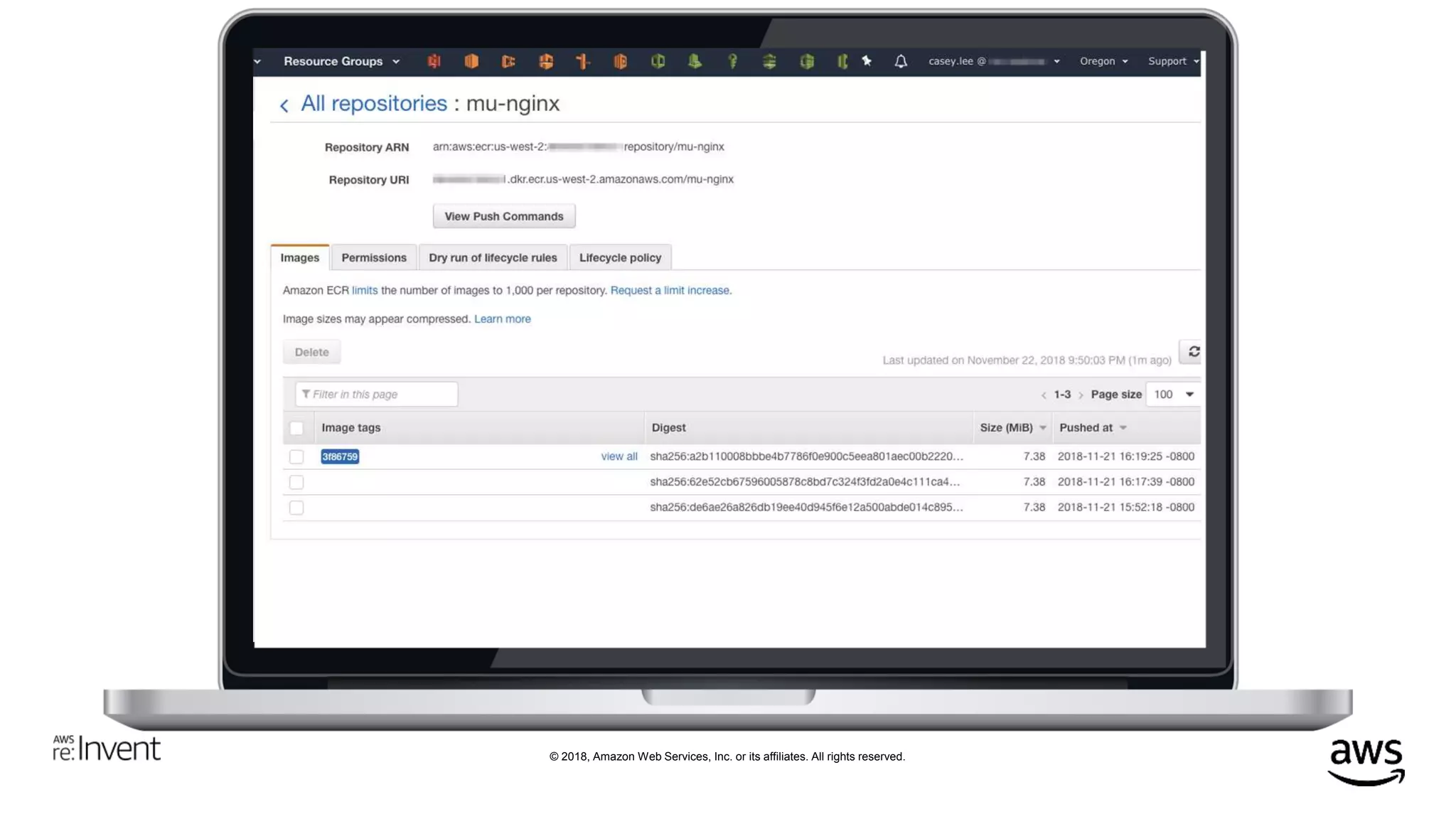
Task: Click the Delete button
Action: [312, 352]
